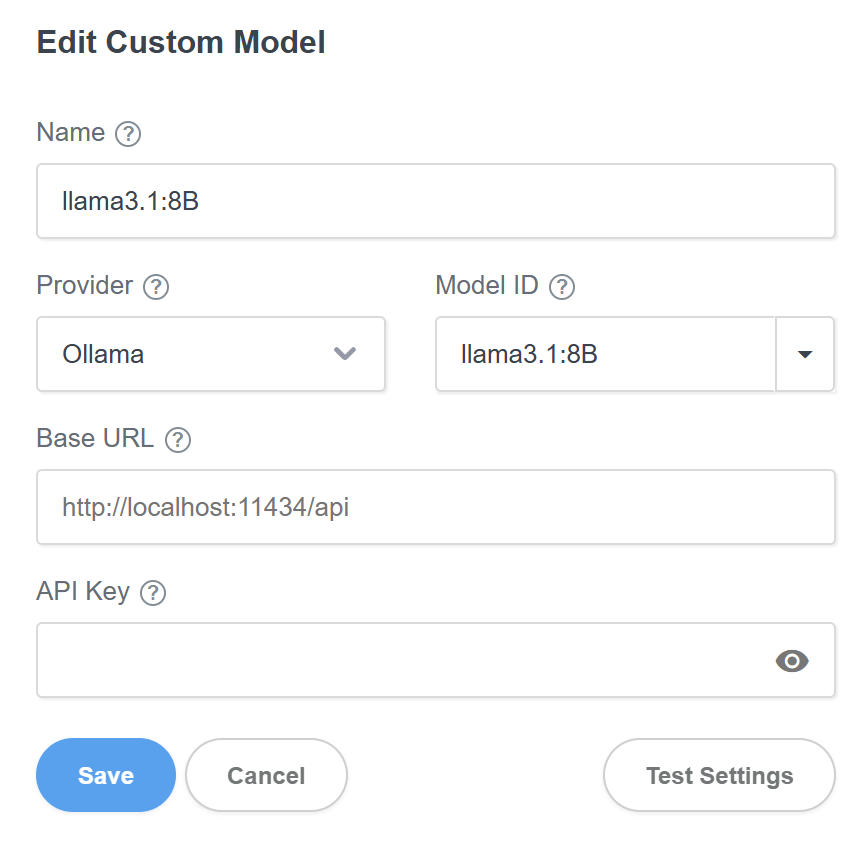Focus the empty API Key field
Viewport: 866px width, 845px height.
coord(400,661)
